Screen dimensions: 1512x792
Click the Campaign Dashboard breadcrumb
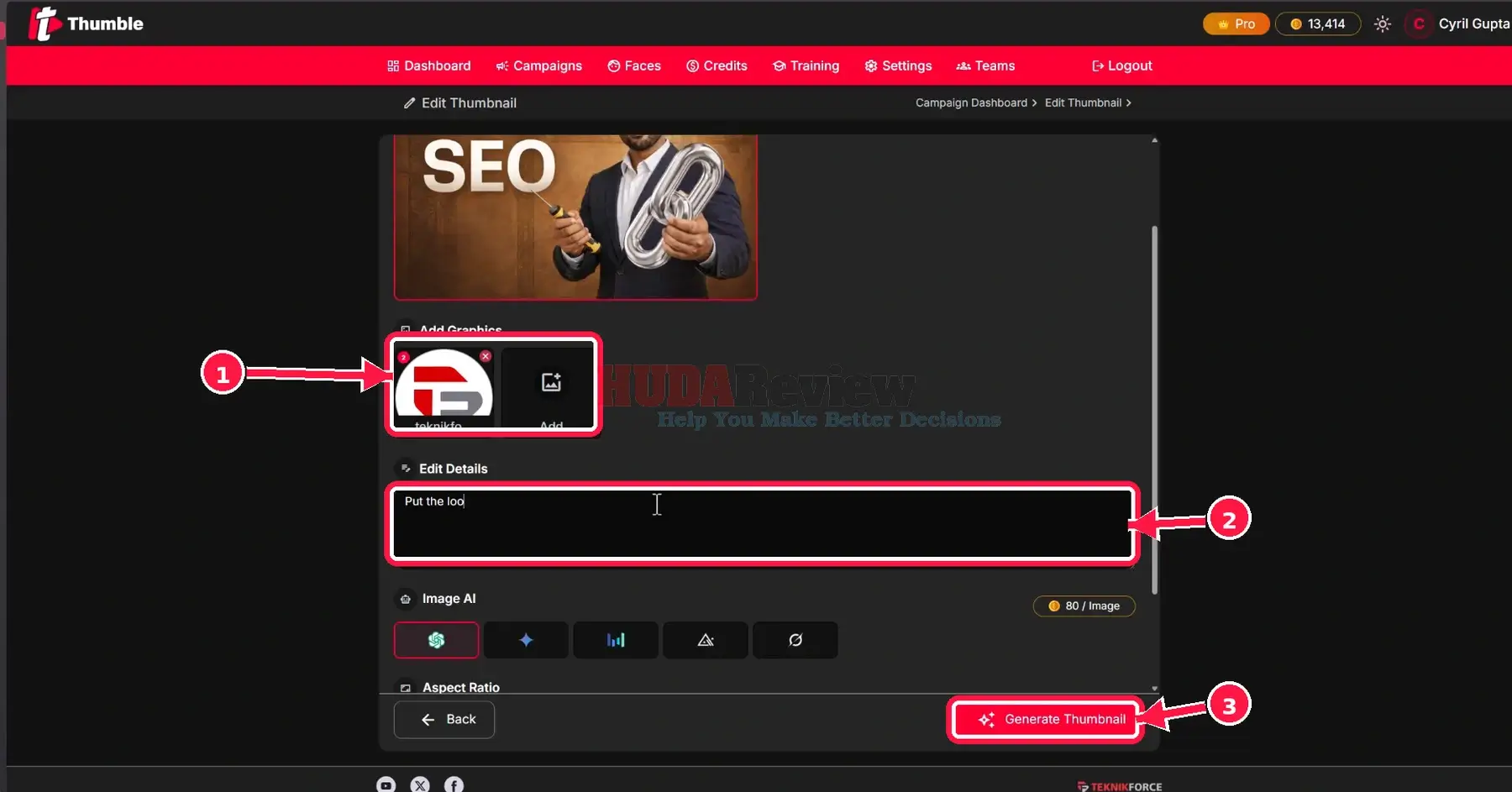971,102
